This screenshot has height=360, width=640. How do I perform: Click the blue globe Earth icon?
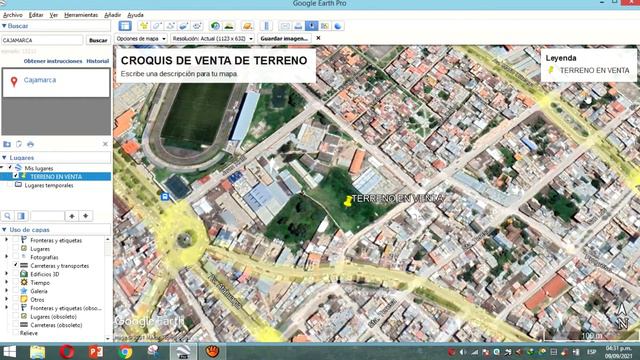coord(338,26)
